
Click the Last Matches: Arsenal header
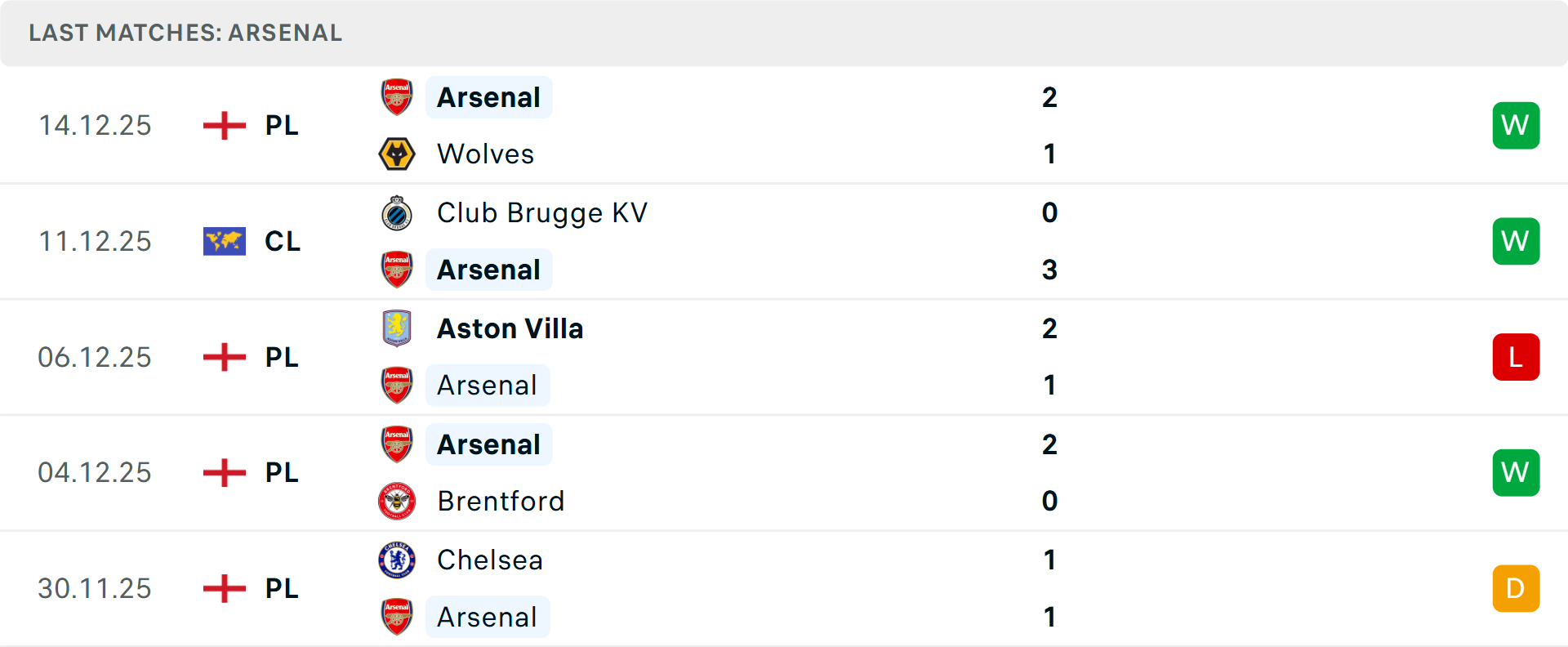[x=185, y=33]
